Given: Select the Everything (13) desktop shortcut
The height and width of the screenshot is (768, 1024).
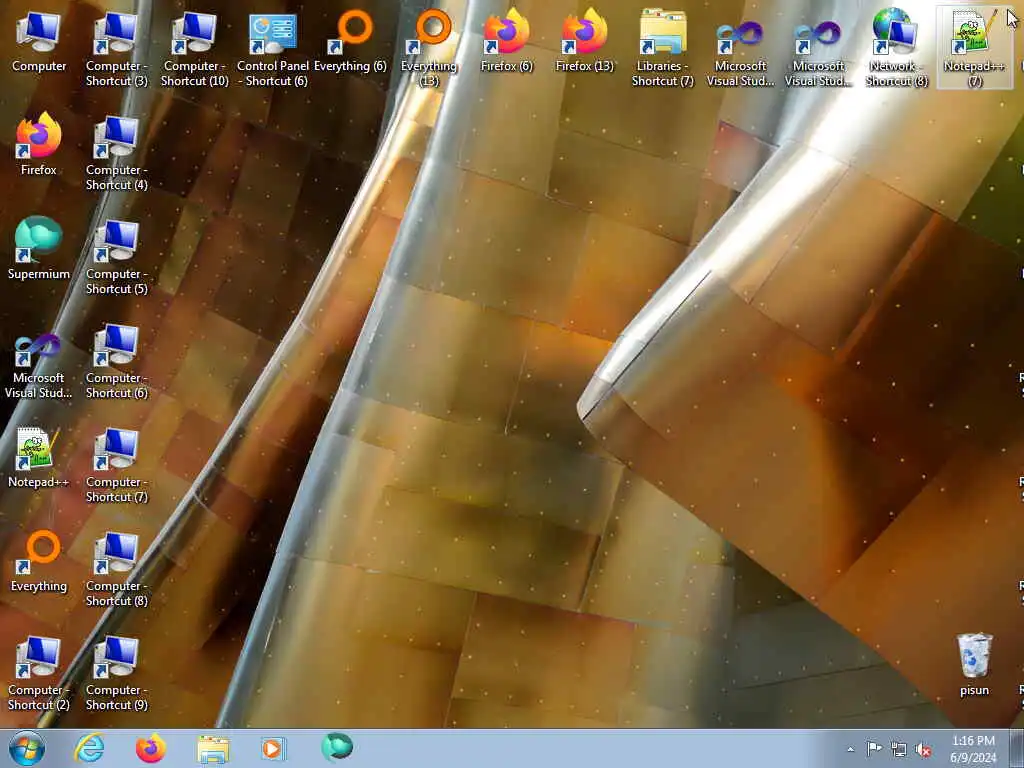Looking at the screenshot, I should pos(429,49).
